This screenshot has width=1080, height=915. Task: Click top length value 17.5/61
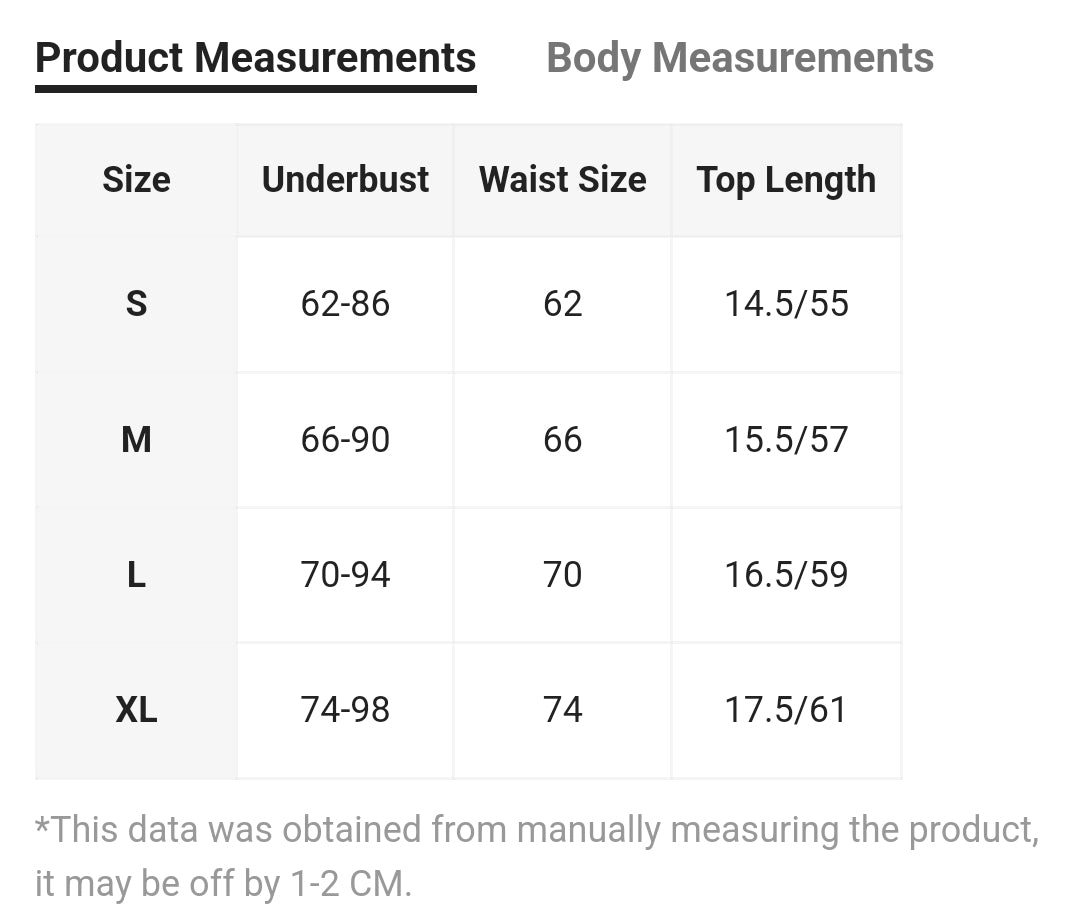[786, 710]
